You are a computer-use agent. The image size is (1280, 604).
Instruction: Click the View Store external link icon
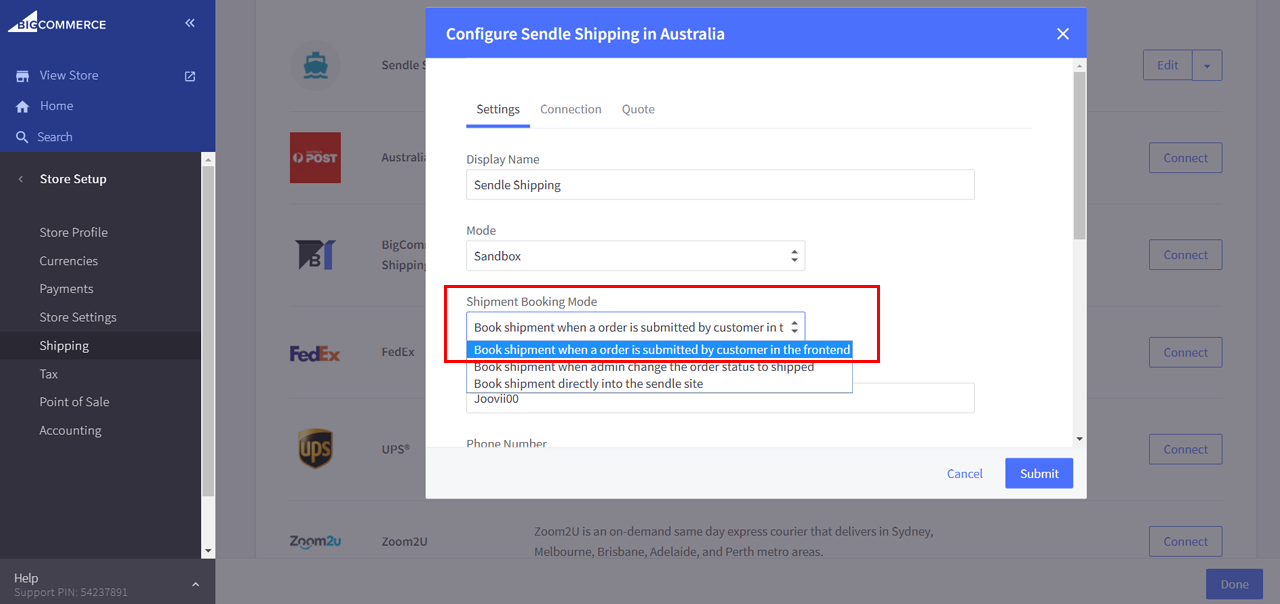(x=190, y=76)
